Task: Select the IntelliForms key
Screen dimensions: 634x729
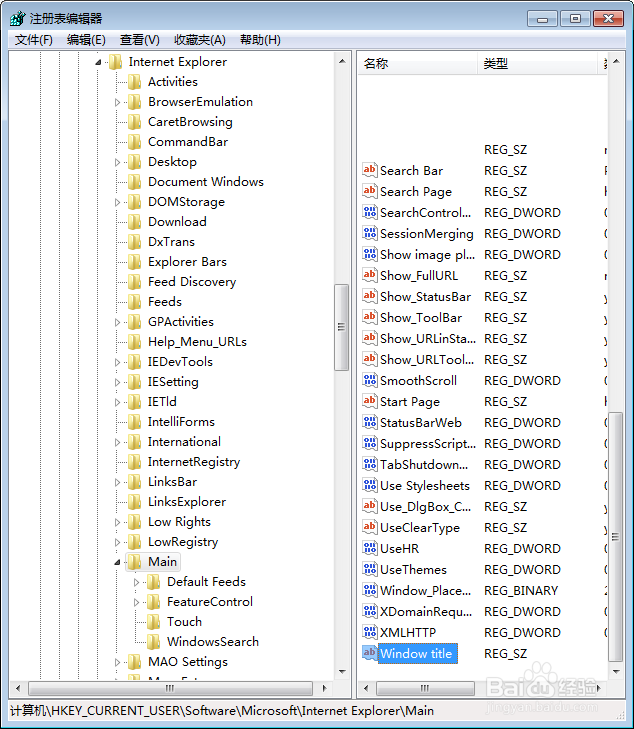Action: click(181, 422)
